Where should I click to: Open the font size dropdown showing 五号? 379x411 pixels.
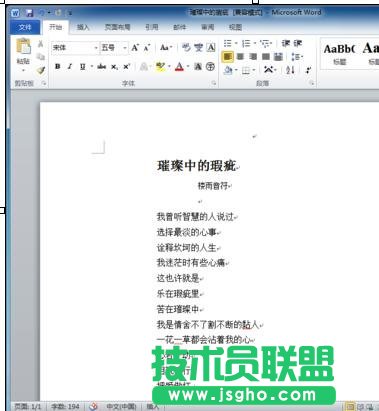click(114, 48)
